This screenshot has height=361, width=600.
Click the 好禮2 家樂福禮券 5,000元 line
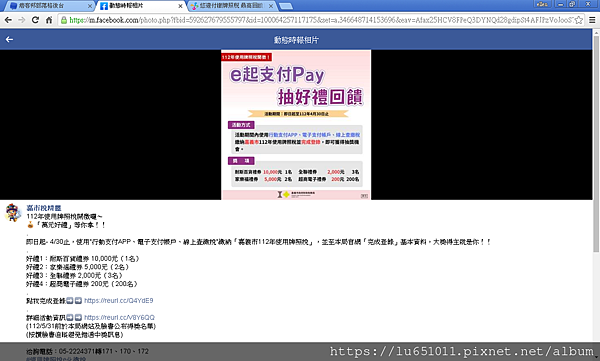(x=77, y=267)
